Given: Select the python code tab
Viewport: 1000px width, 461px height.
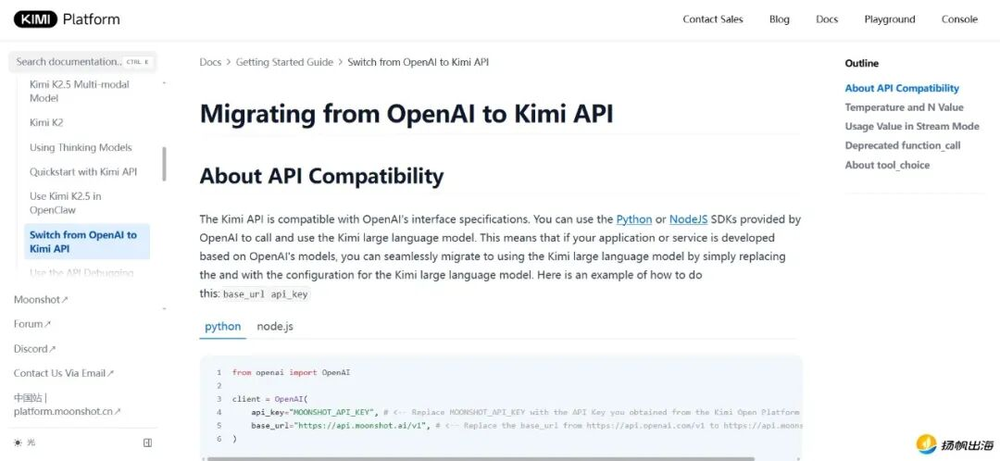Looking at the screenshot, I should [222, 326].
